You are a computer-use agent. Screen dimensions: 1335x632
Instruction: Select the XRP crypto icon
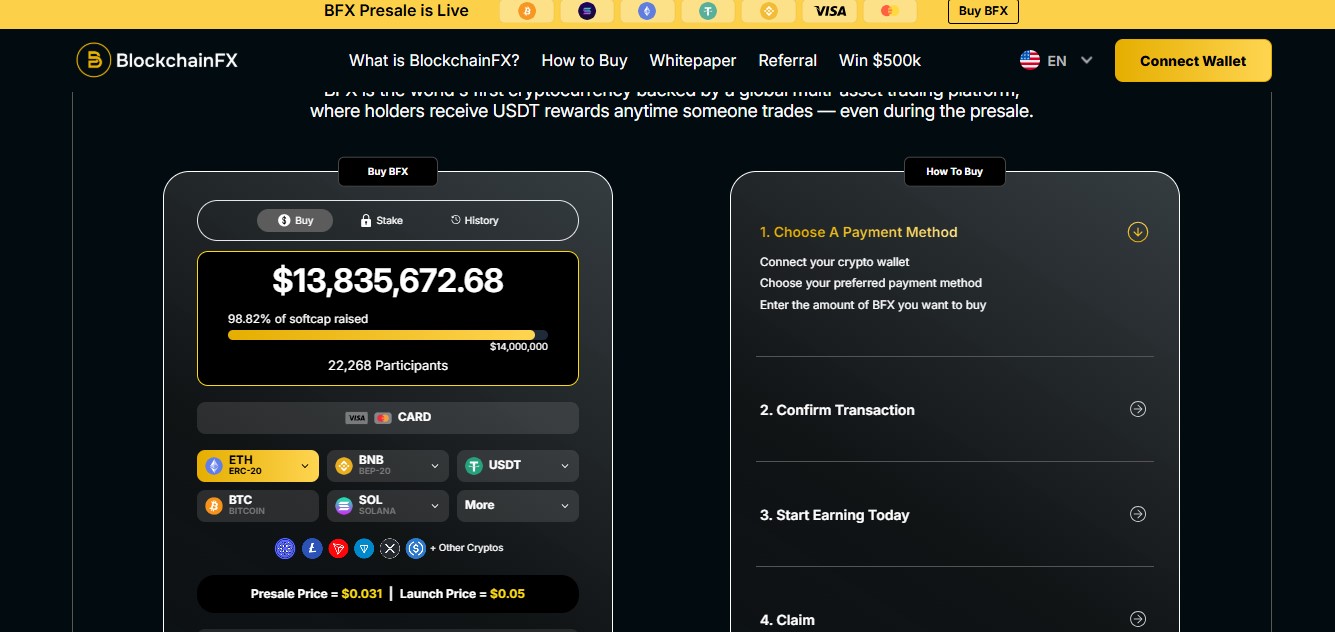click(390, 548)
